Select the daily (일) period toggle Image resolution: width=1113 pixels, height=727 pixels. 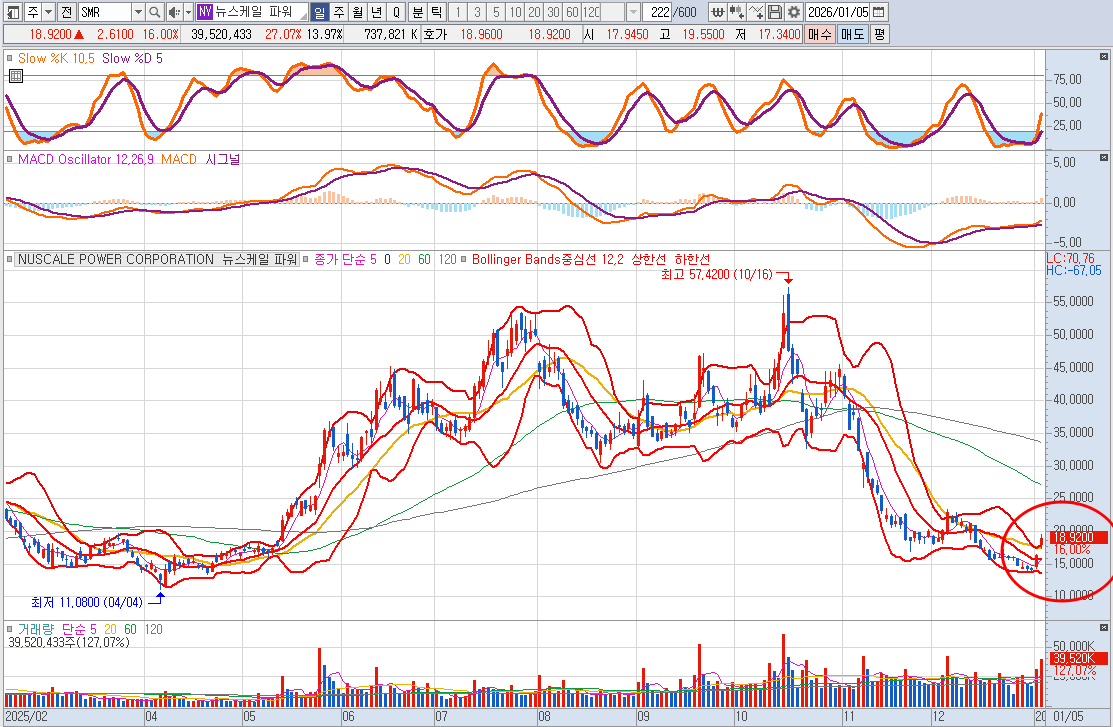[319, 12]
